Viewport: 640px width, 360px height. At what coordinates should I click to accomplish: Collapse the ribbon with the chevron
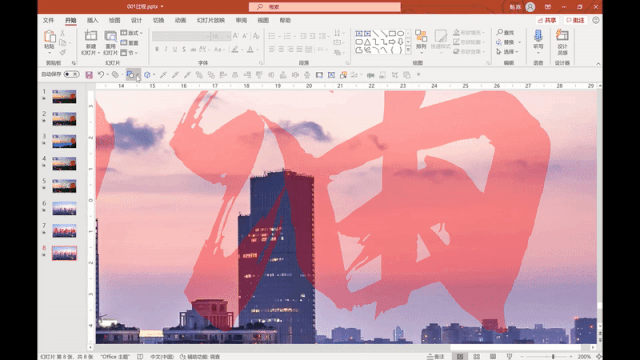598,64
